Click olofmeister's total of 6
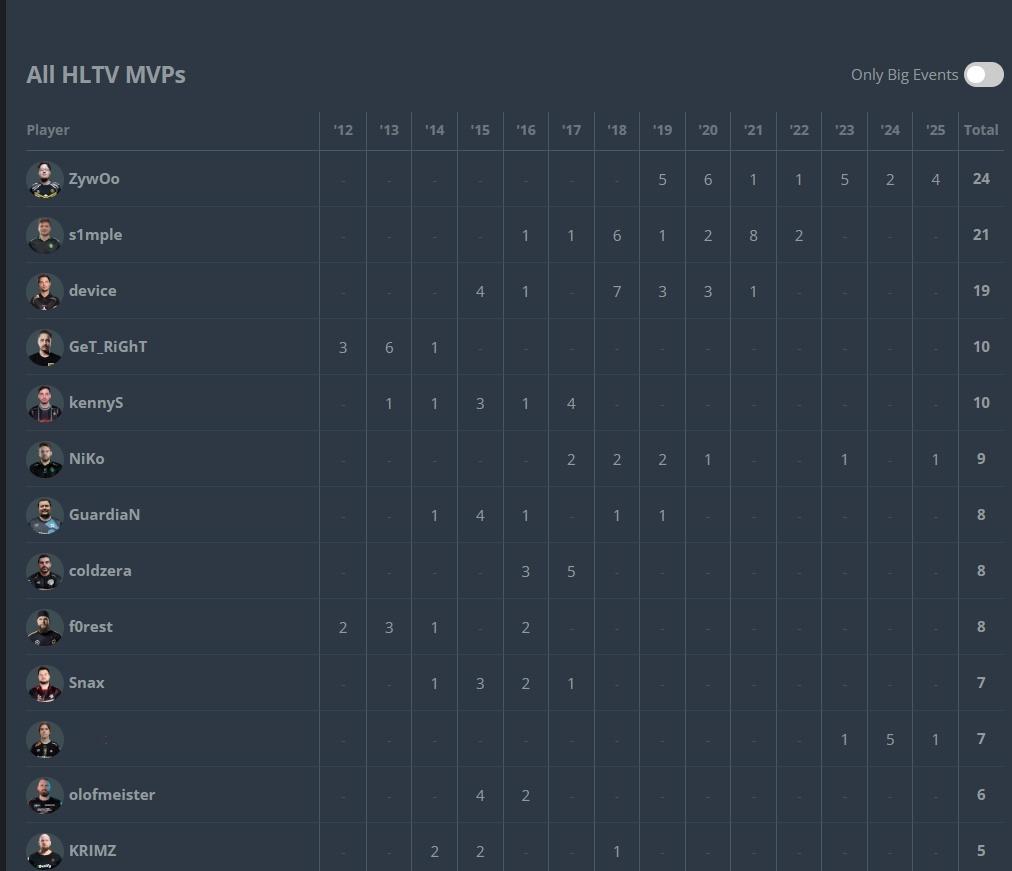This screenshot has height=871, width=1012. click(981, 795)
